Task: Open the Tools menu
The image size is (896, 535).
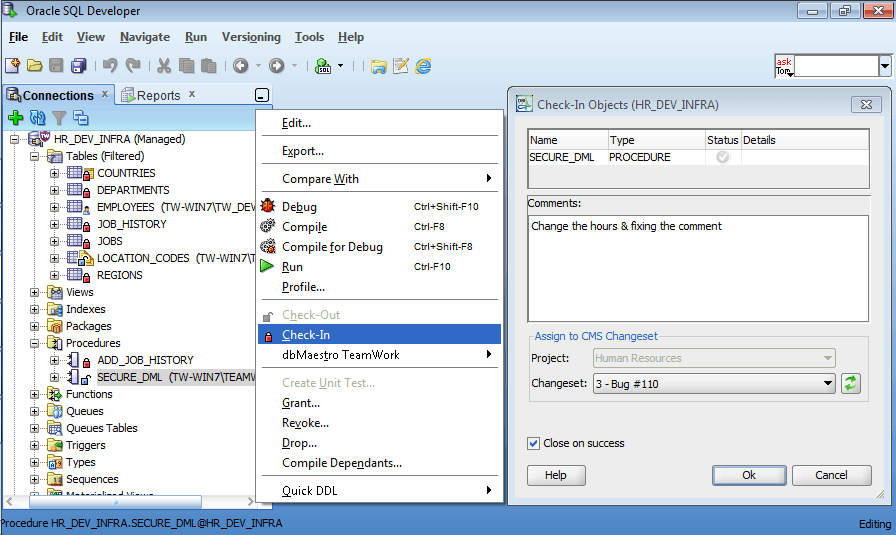Action: pos(309,37)
